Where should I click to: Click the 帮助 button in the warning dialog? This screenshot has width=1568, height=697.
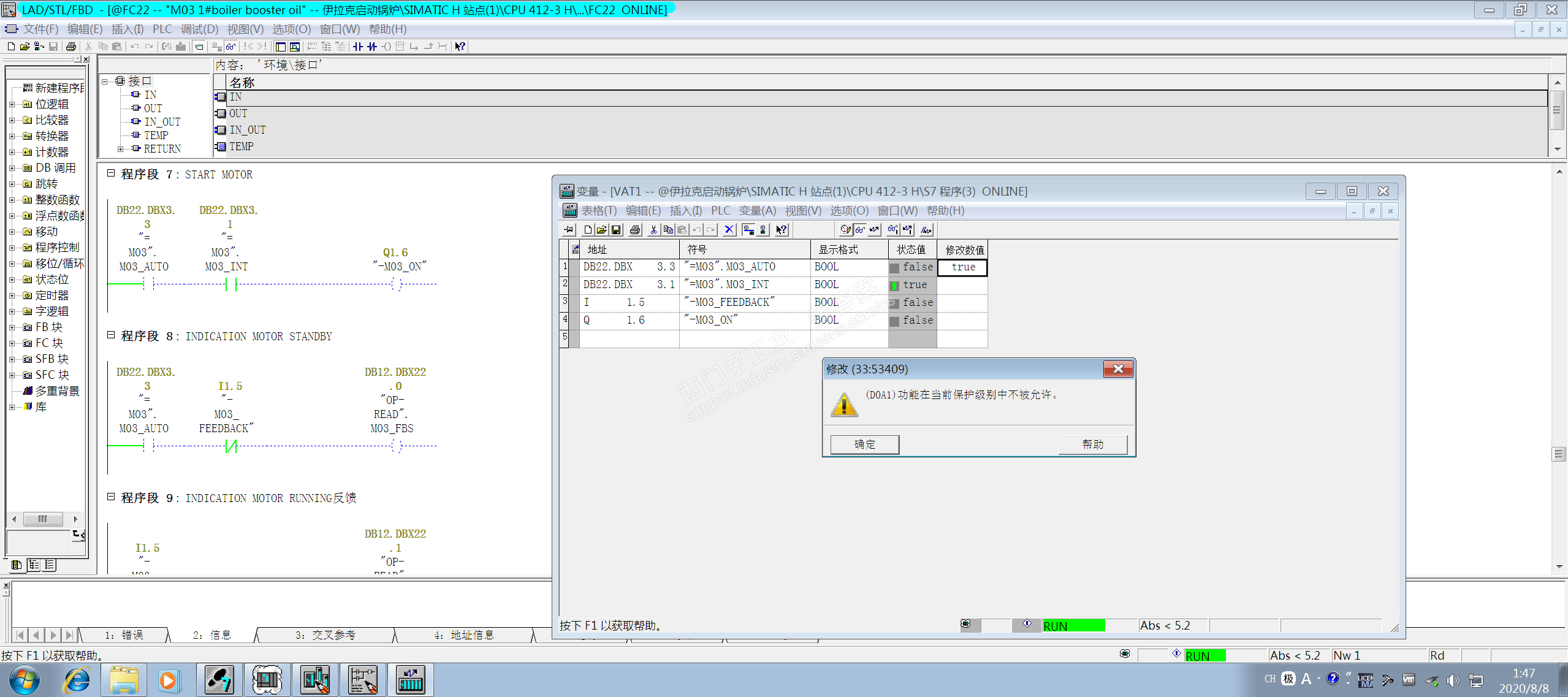pyautogui.click(x=1092, y=444)
